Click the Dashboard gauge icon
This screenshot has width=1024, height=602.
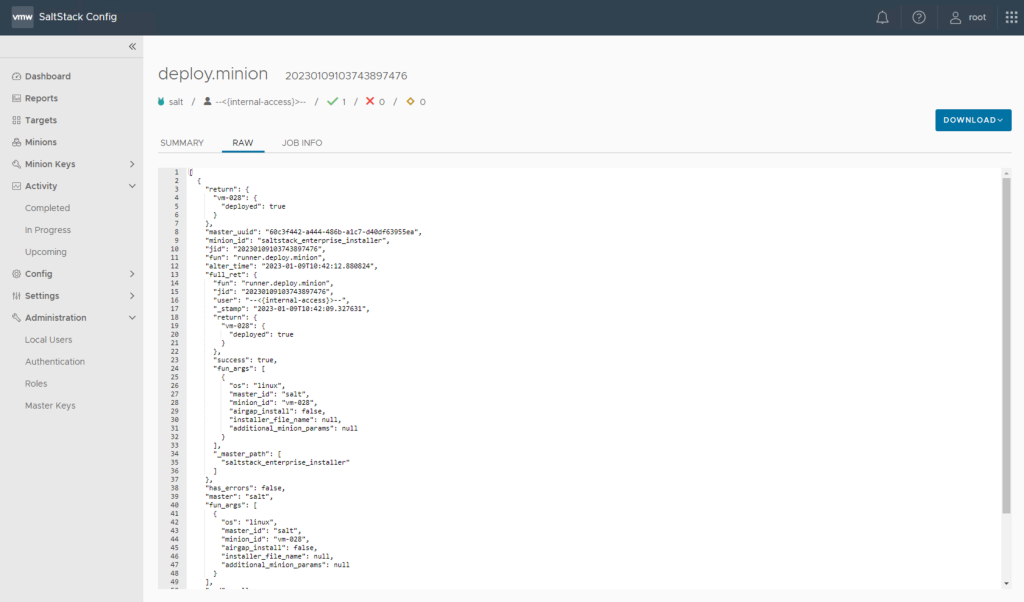coord(16,76)
